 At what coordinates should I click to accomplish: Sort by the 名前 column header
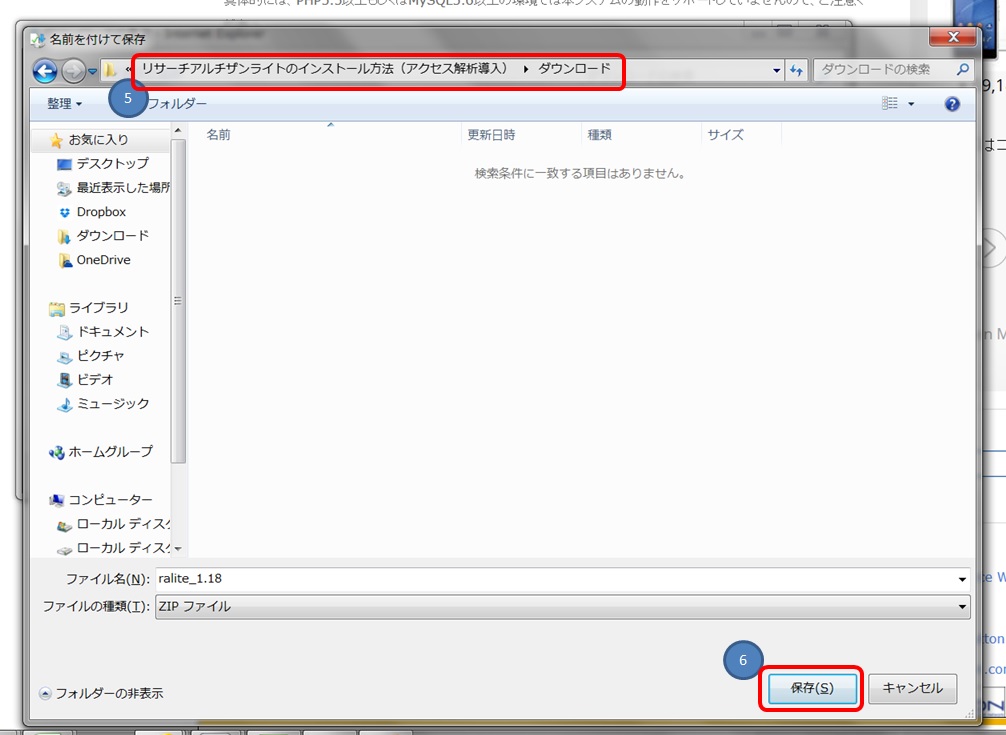[219, 135]
